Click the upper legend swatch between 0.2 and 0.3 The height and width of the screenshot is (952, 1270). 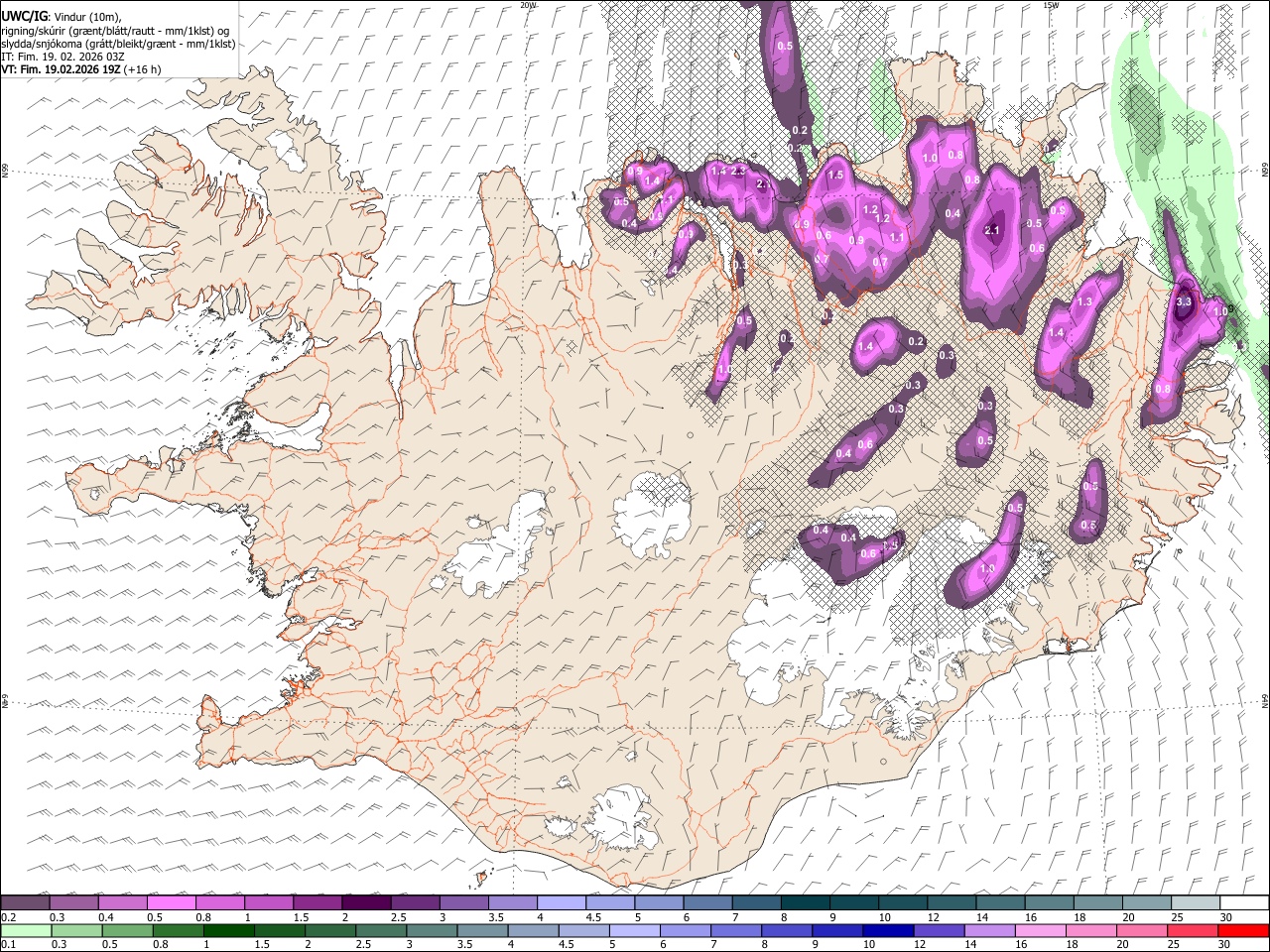(26, 902)
